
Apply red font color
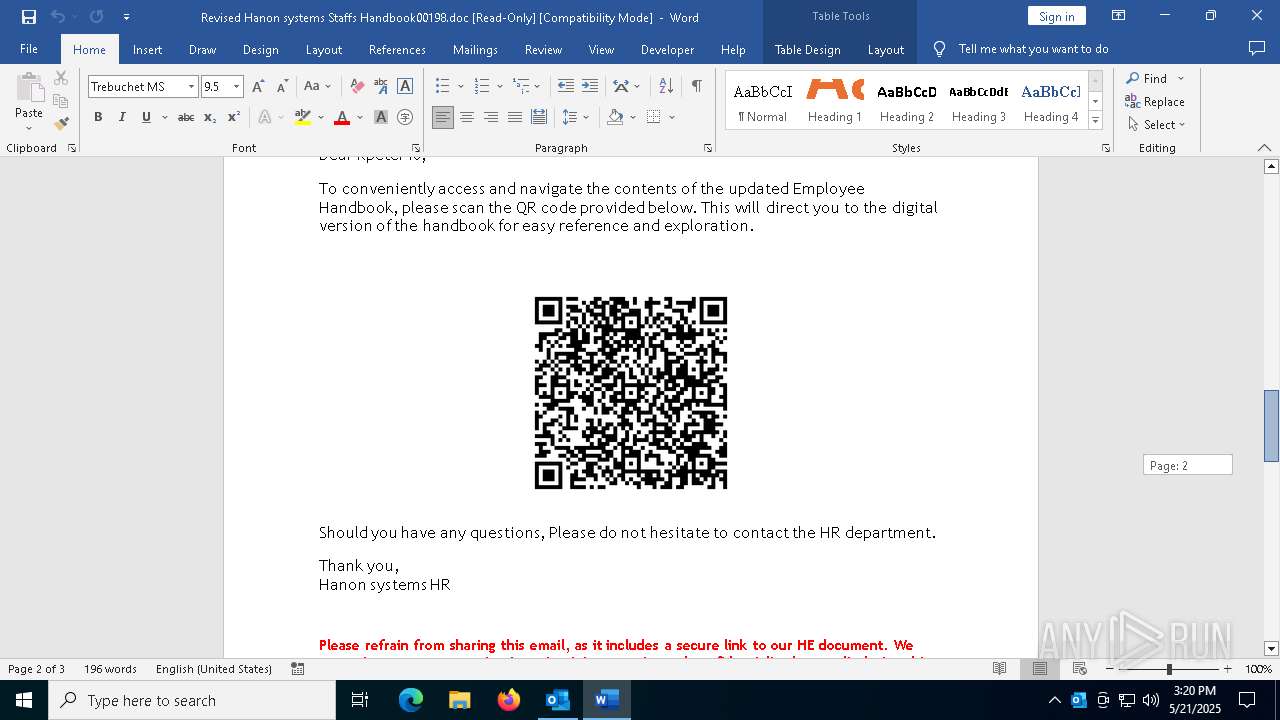(x=342, y=117)
